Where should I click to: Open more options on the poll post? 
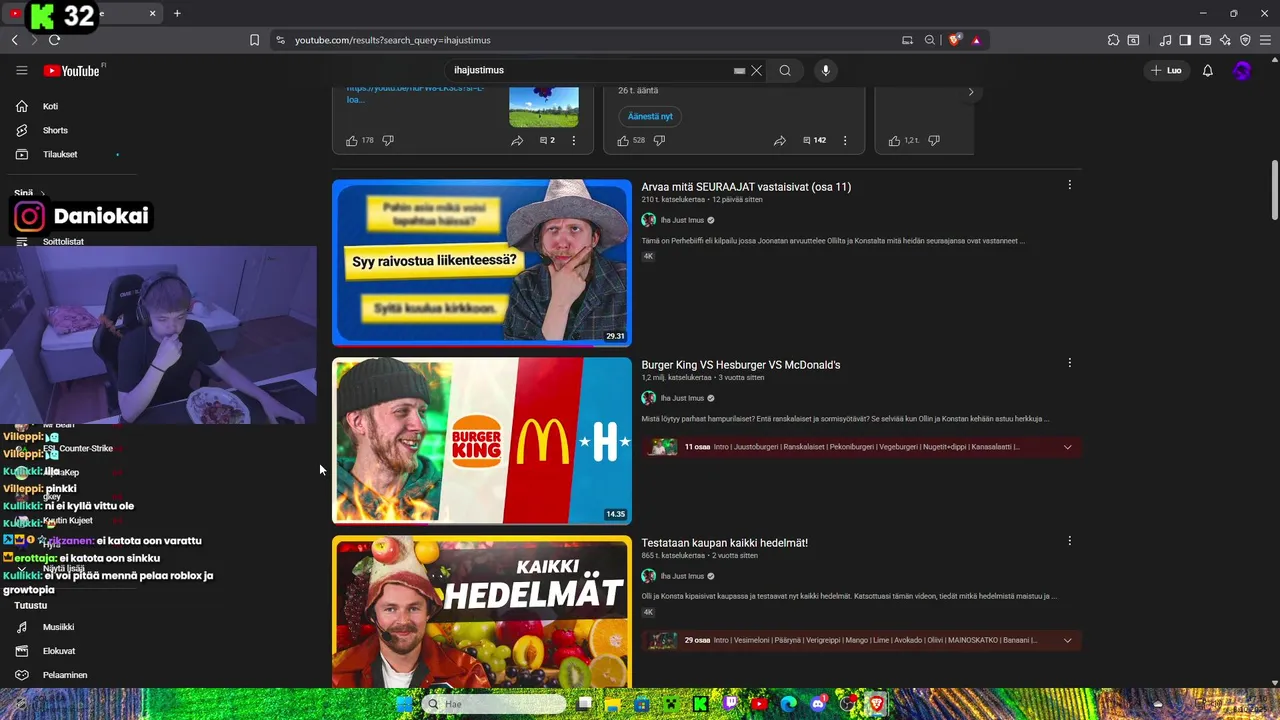(x=845, y=140)
